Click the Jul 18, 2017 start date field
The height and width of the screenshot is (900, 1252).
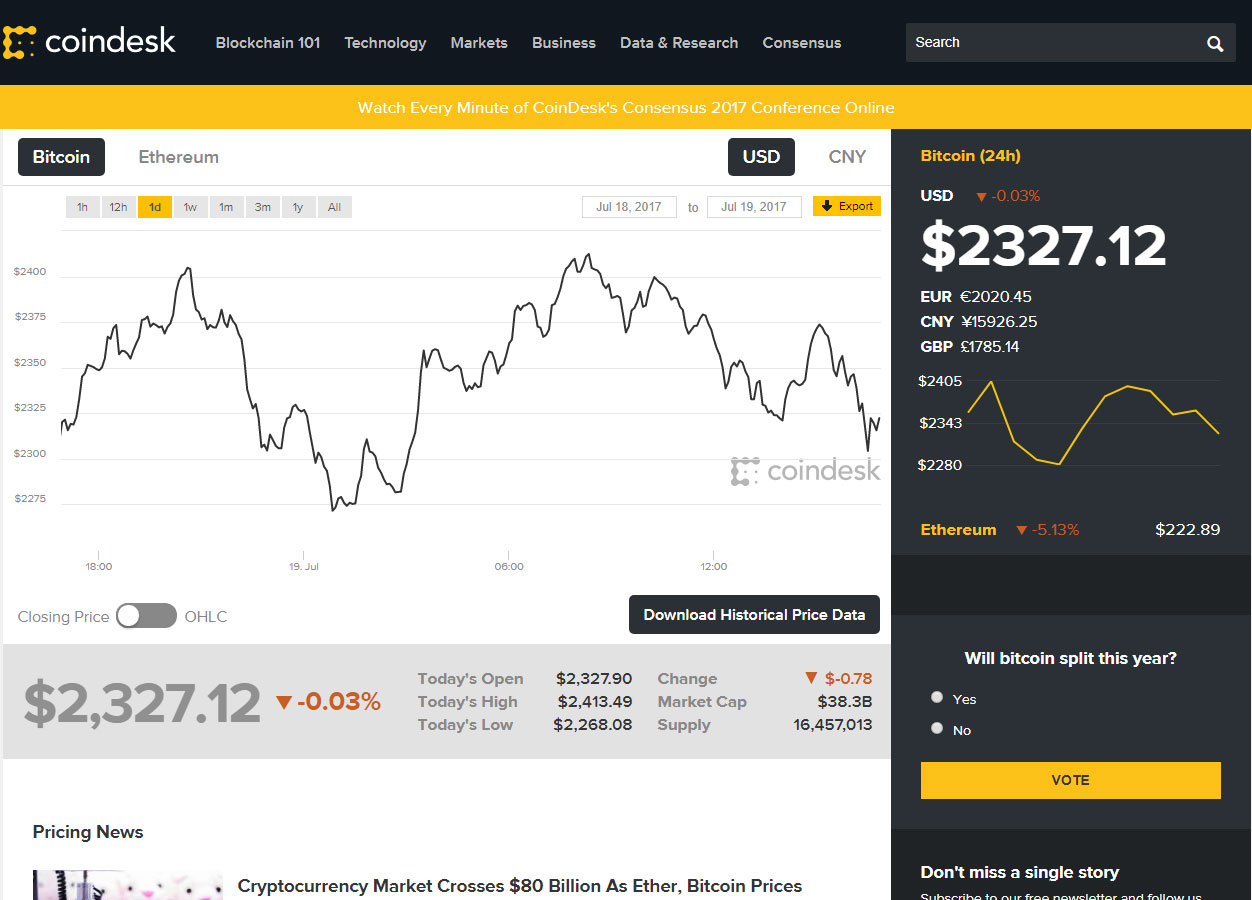tap(629, 207)
